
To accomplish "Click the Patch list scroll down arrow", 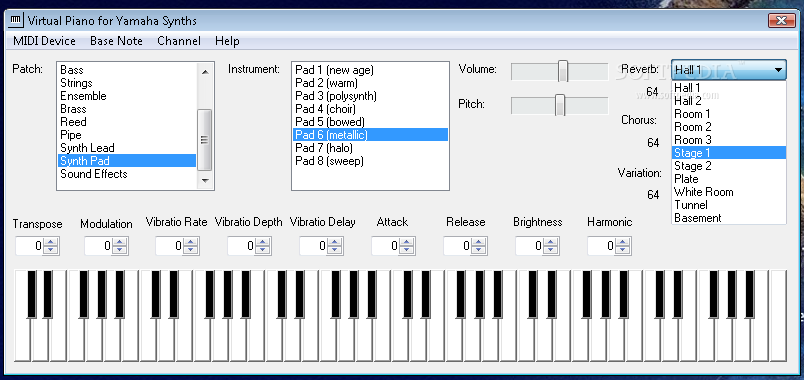I will tap(205, 181).
